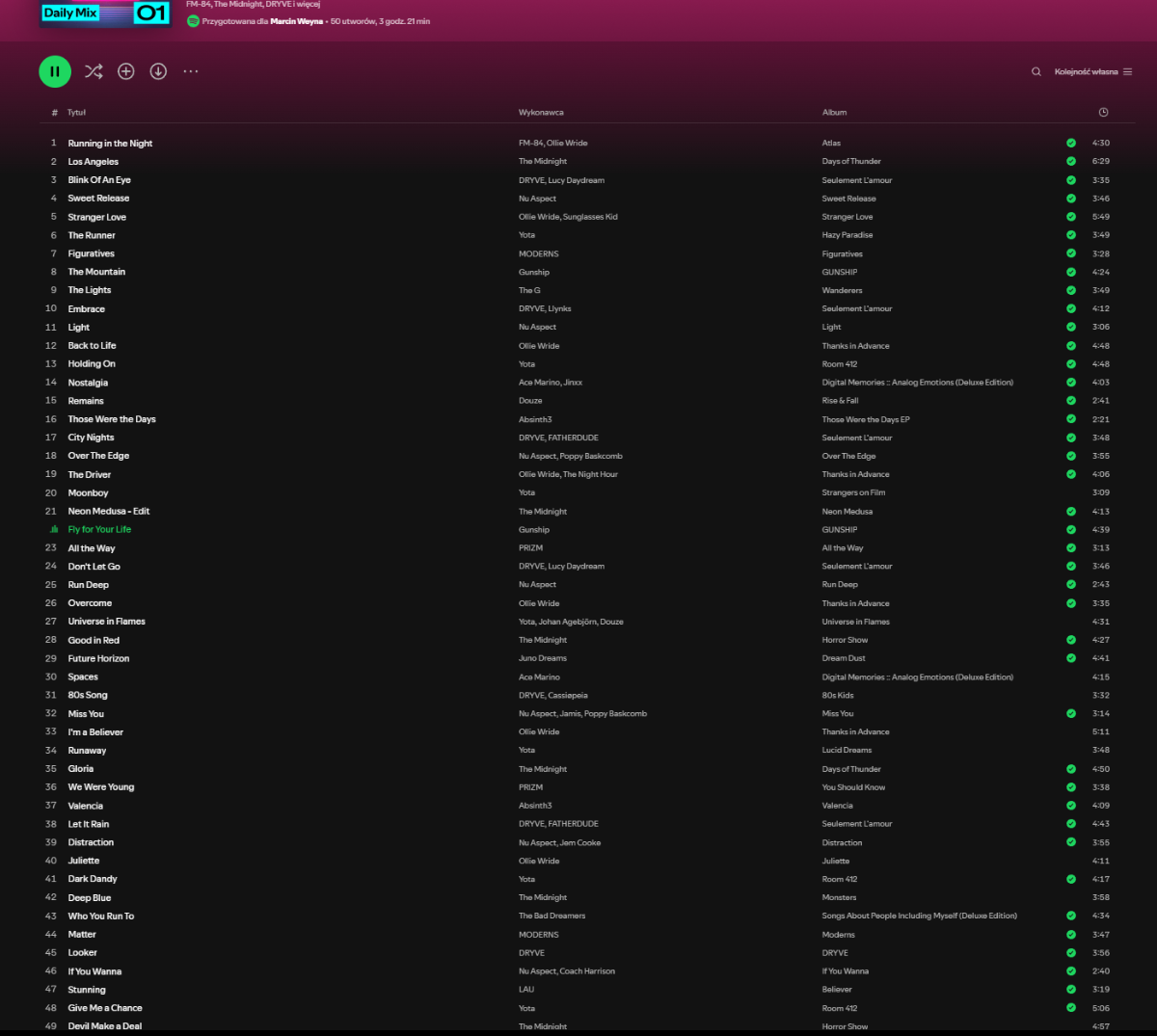
Task: Open album Lucid Dreams
Action: click(x=847, y=750)
